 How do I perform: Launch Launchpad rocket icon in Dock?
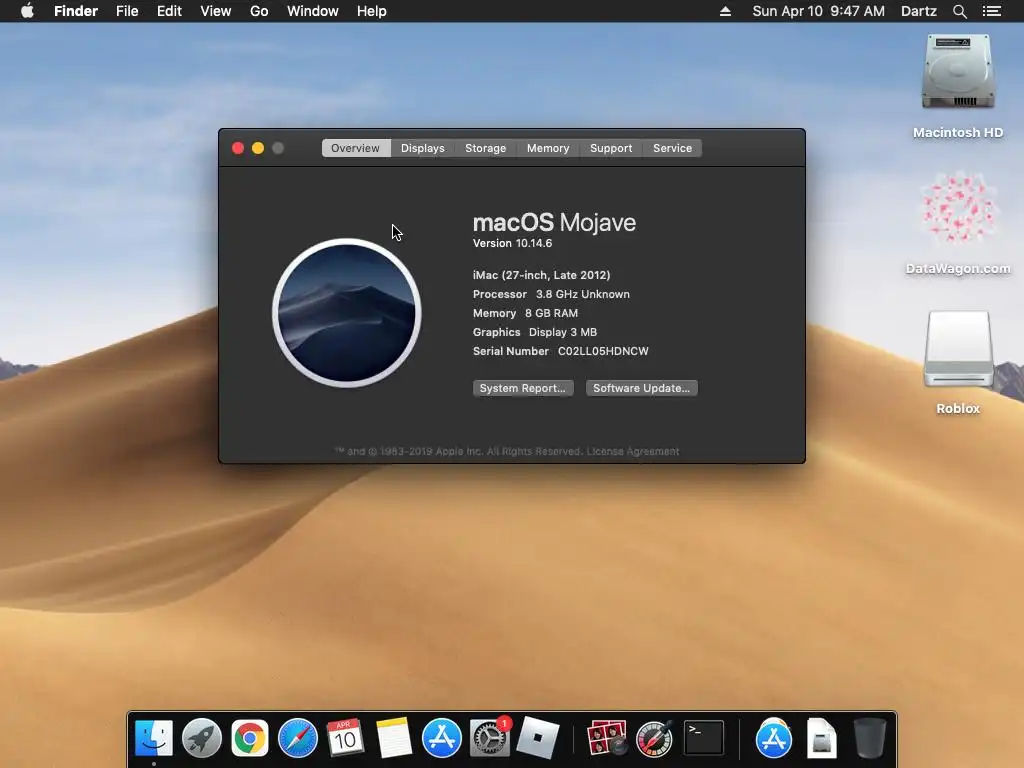click(202, 738)
